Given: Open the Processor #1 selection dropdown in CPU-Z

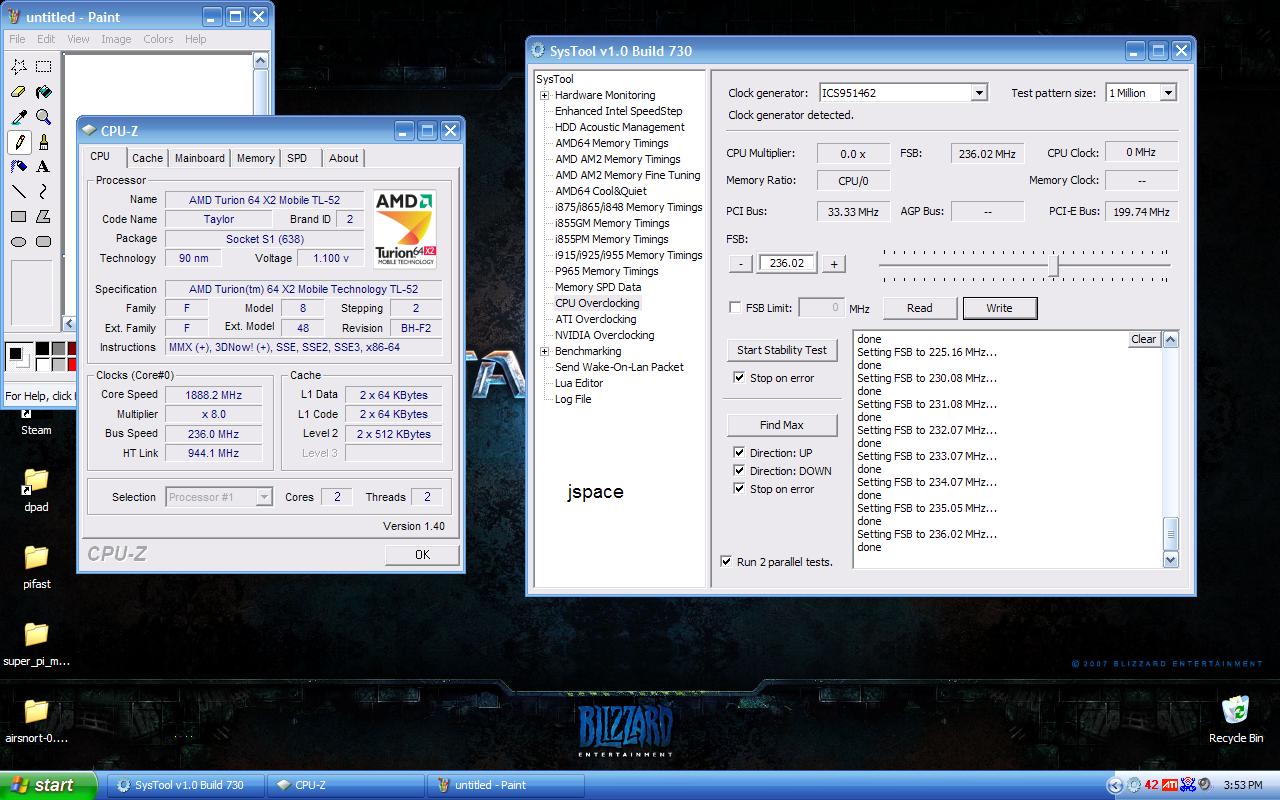Looking at the screenshot, I should click(x=264, y=497).
